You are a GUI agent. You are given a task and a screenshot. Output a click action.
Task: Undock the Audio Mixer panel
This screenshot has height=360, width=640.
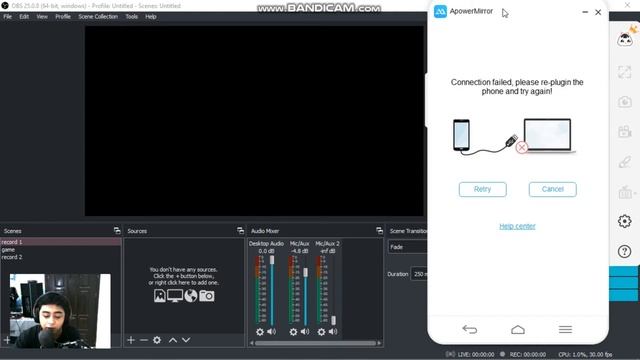(379, 231)
